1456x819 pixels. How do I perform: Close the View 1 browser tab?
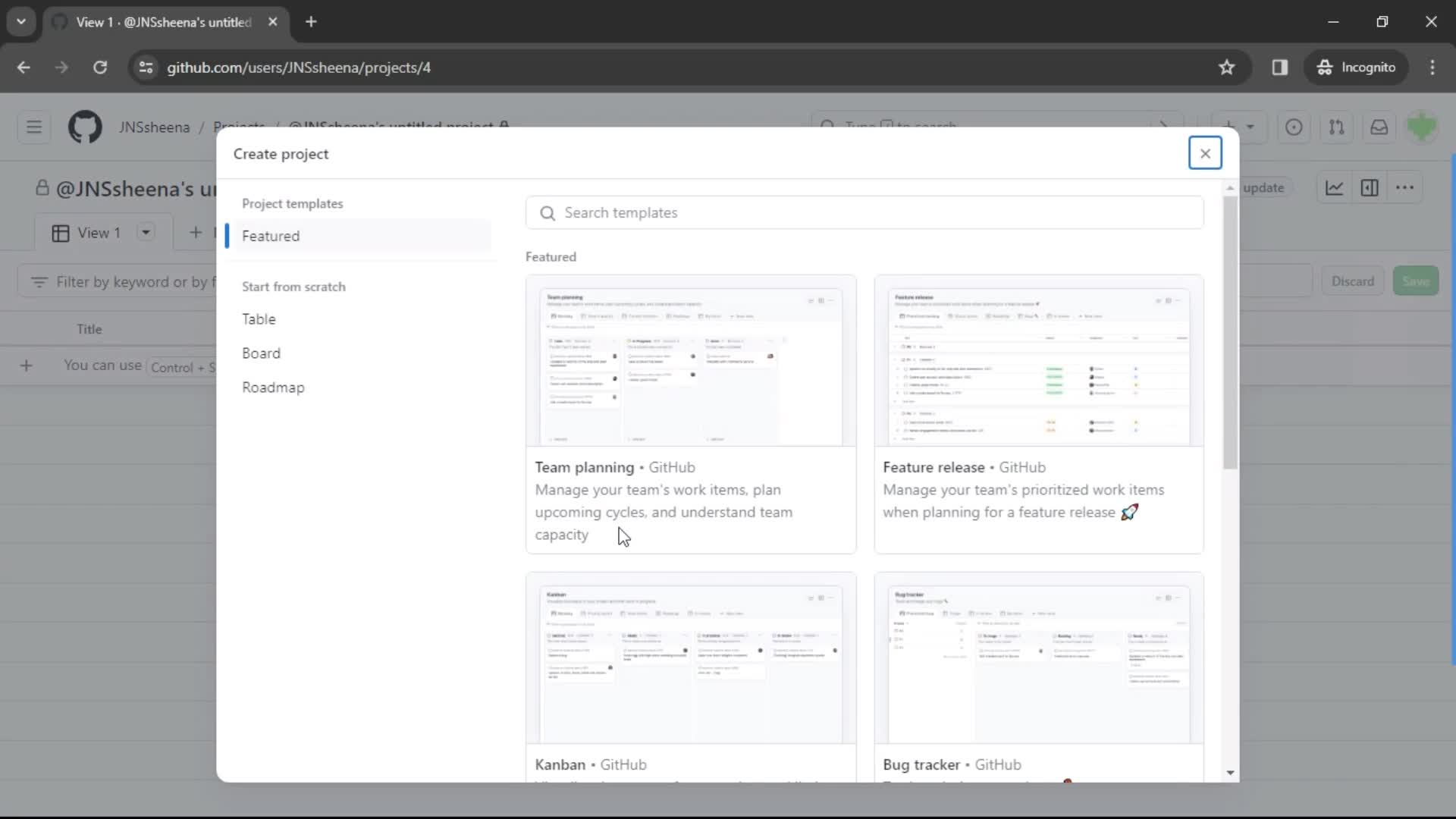pos(273,22)
